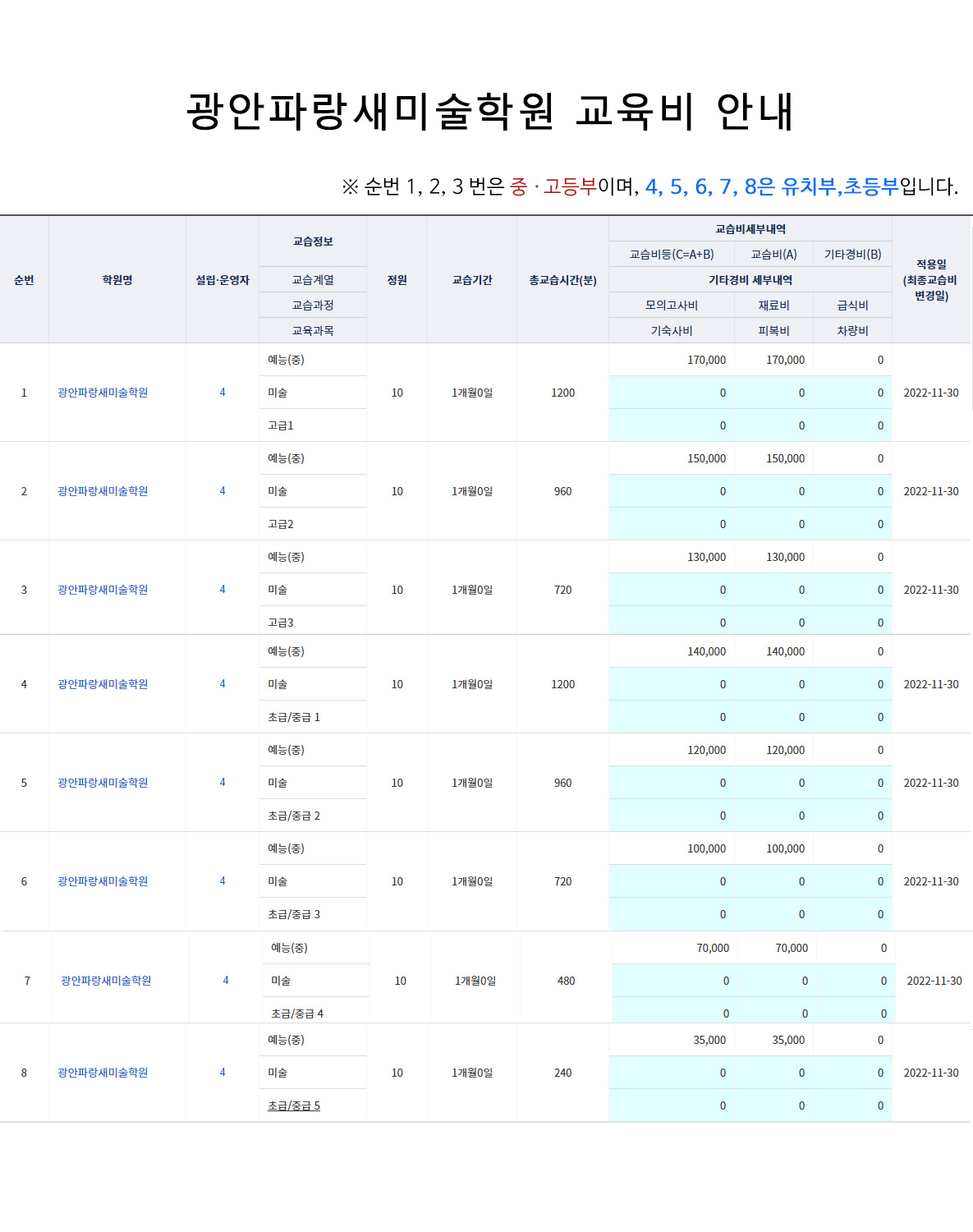Select the academy name link for 초급/중급 1
Screen dimensions: 973x1232
(x=103, y=684)
